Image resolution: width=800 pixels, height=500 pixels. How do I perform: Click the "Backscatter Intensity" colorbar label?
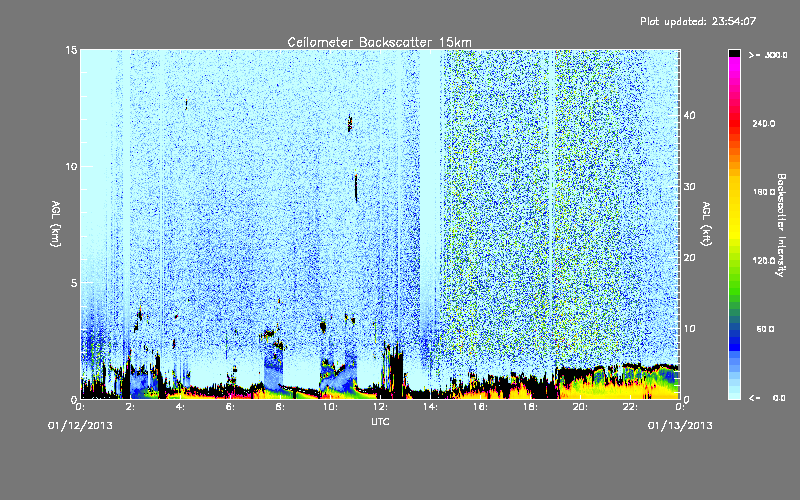pos(781,225)
